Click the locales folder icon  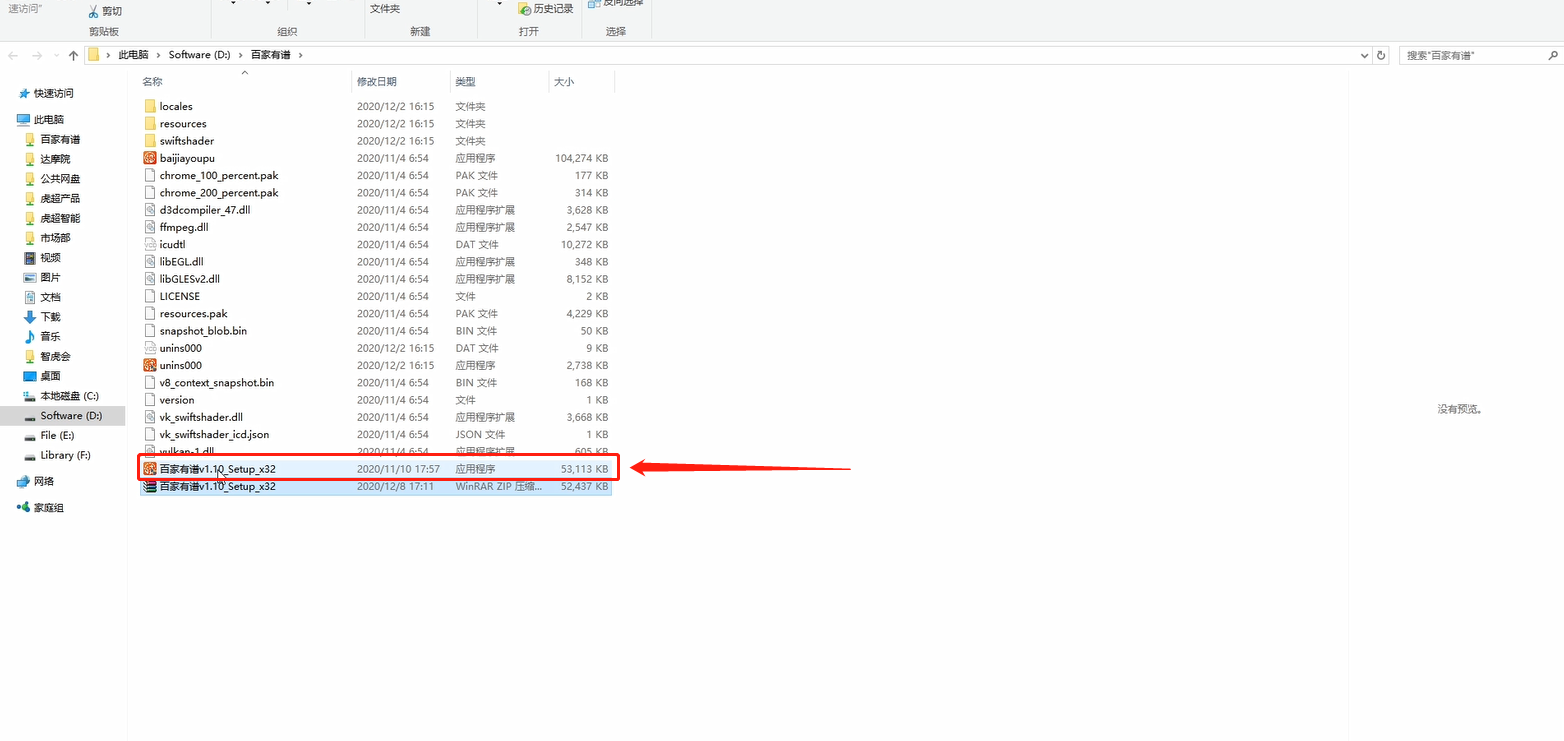[x=150, y=106]
